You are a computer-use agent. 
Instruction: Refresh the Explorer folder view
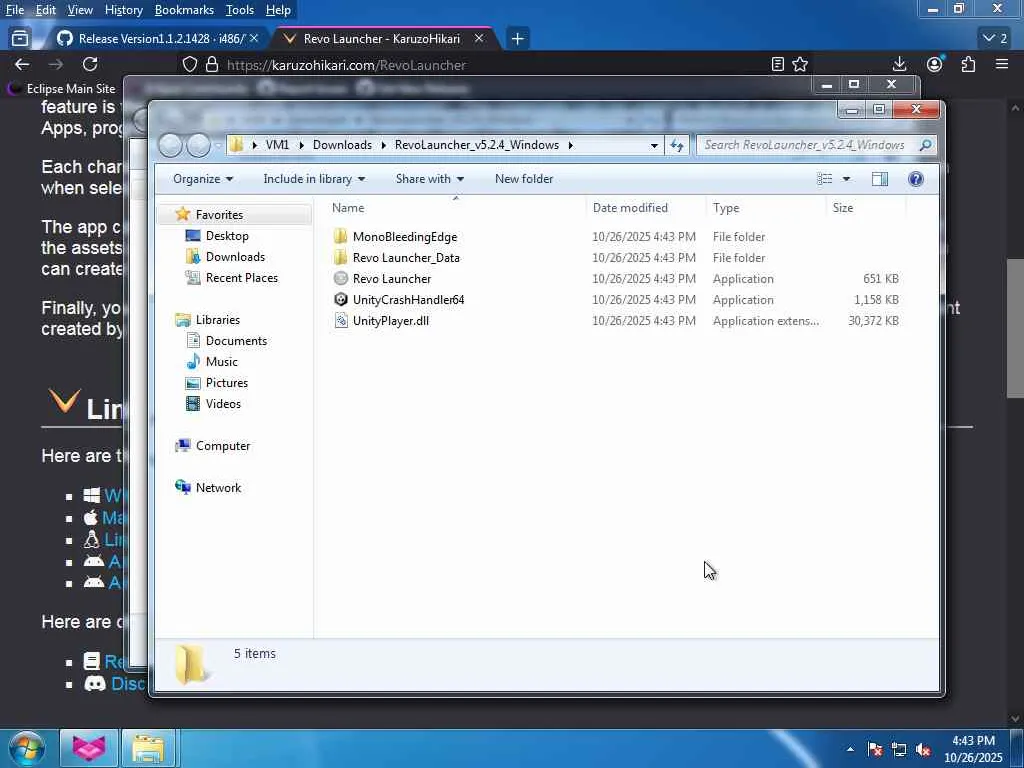click(x=677, y=145)
